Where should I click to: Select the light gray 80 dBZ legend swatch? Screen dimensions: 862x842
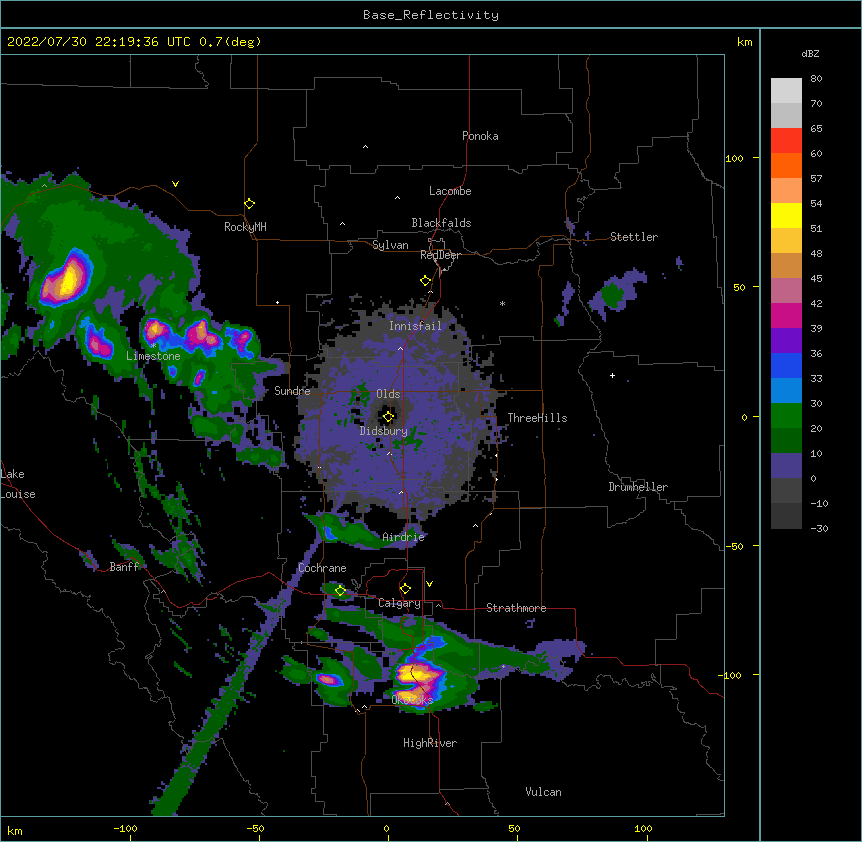click(786, 91)
